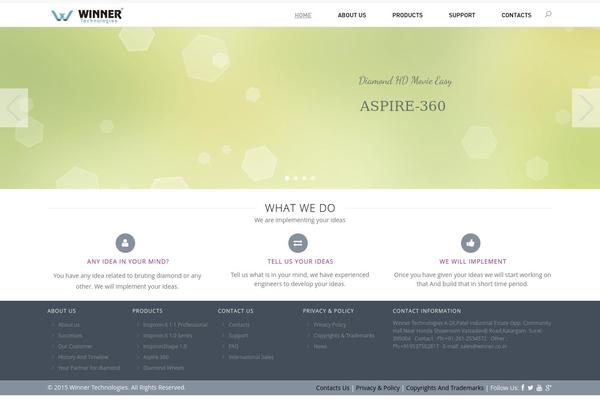This screenshot has height=400, width=600.
Task: Open 'Privacy Policy' link in footer column
Action: (x=329, y=325)
